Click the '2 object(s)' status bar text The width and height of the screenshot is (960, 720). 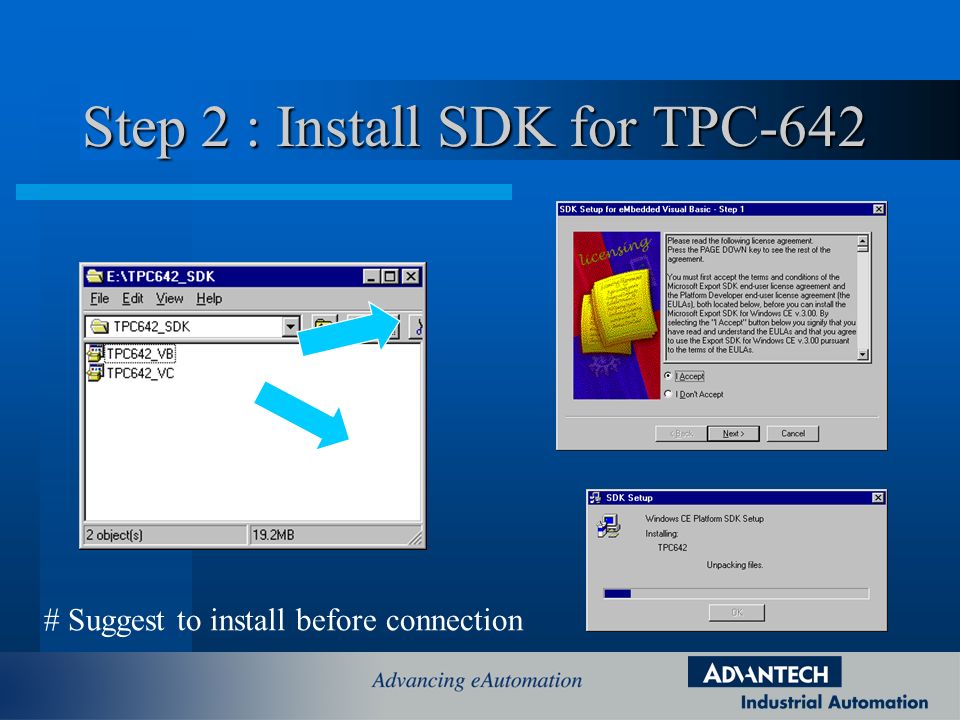(114, 535)
